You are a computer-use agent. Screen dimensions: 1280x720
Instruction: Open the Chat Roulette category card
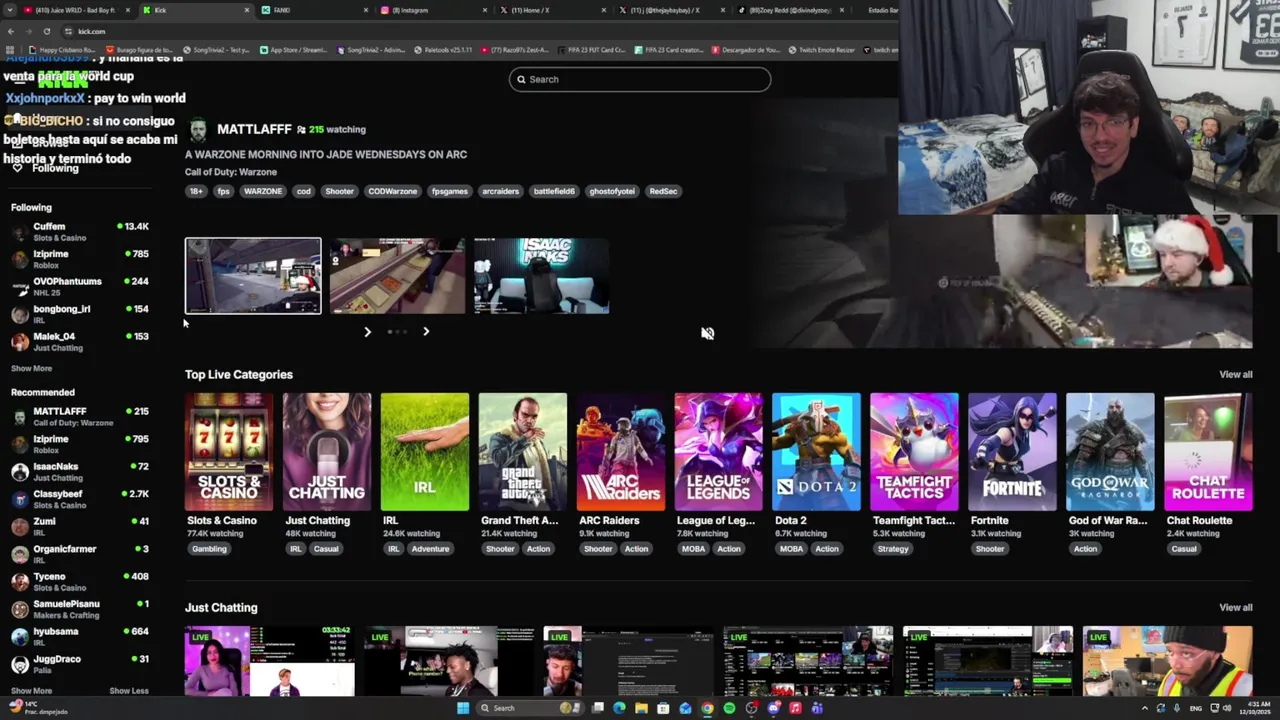1208,452
